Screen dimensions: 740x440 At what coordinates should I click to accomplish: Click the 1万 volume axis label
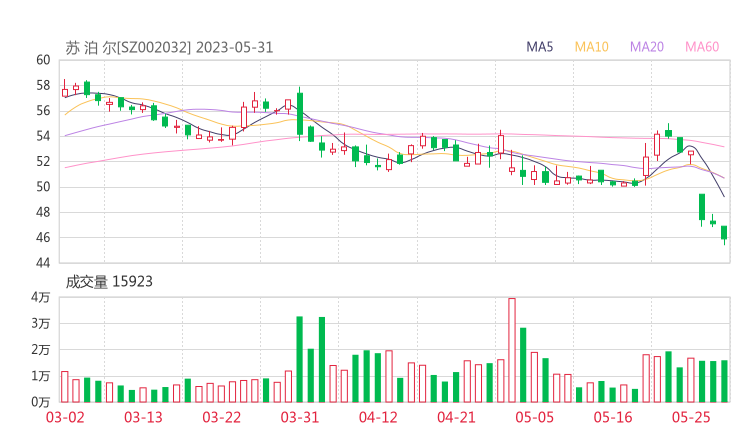click(x=41, y=376)
